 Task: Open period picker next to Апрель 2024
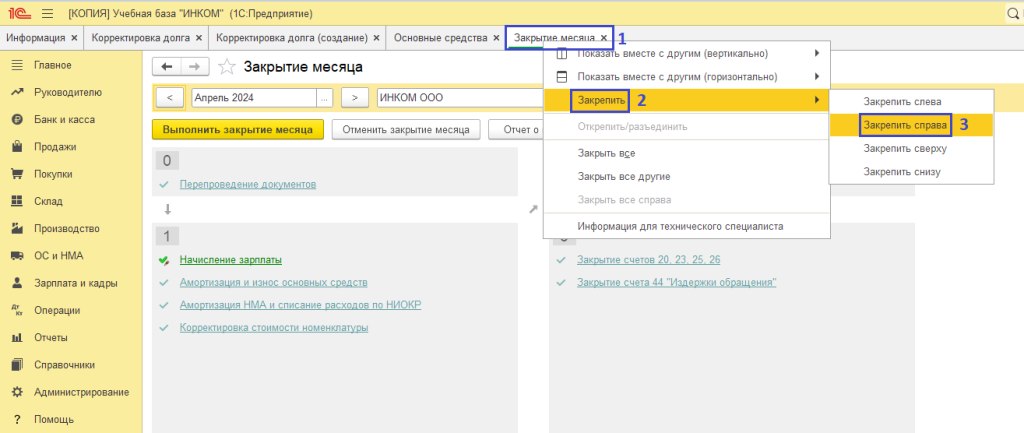click(324, 98)
